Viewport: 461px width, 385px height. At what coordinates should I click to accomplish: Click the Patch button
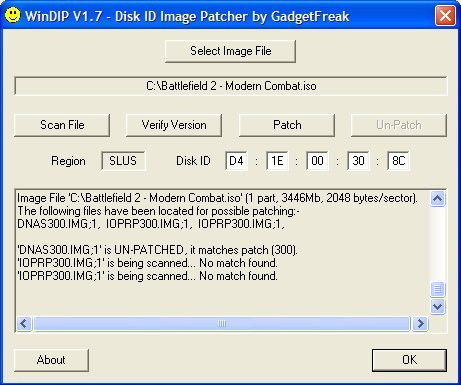point(287,125)
